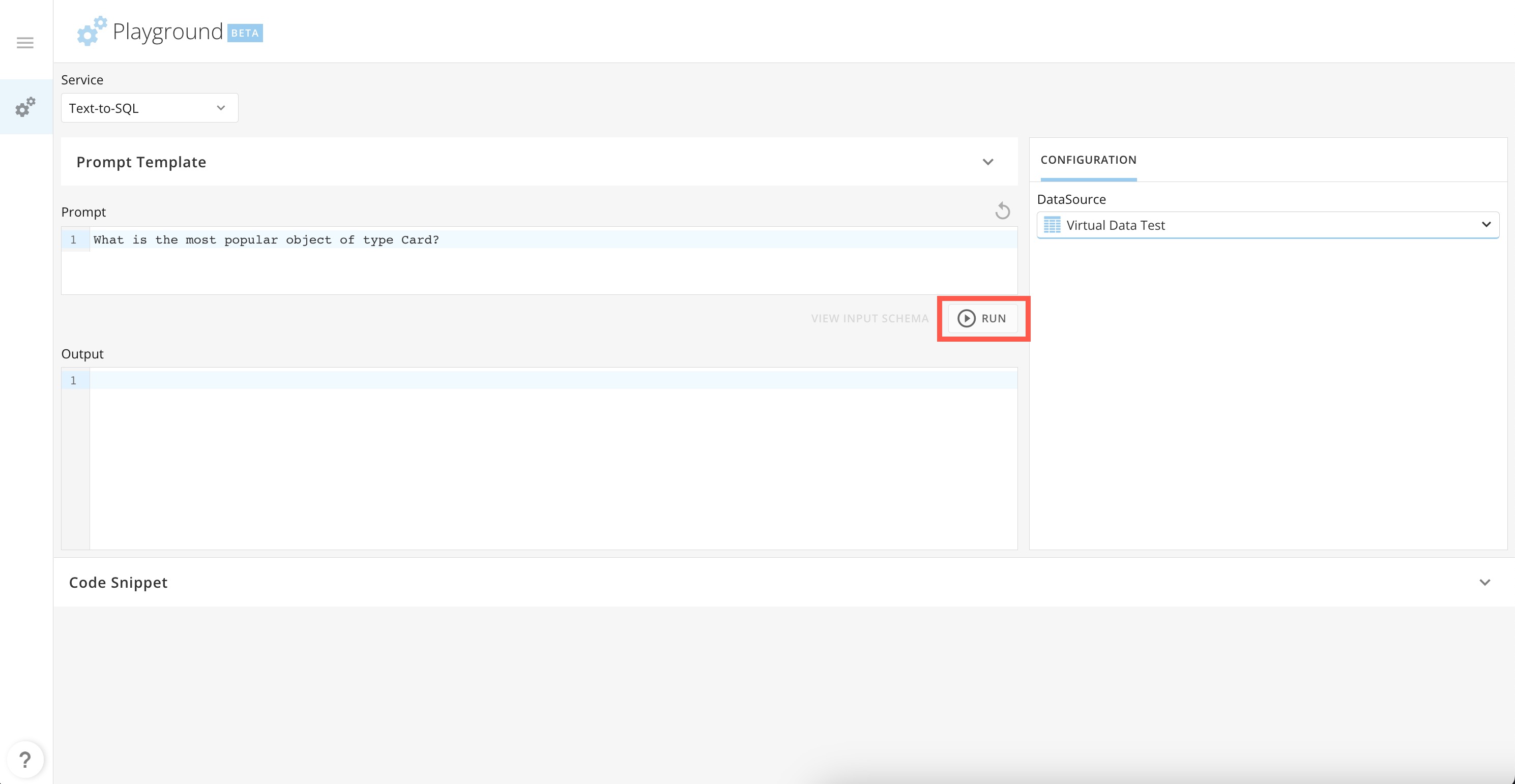Click the Prompt Template header
The image size is (1515, 784).
click(x=142, y=162)
